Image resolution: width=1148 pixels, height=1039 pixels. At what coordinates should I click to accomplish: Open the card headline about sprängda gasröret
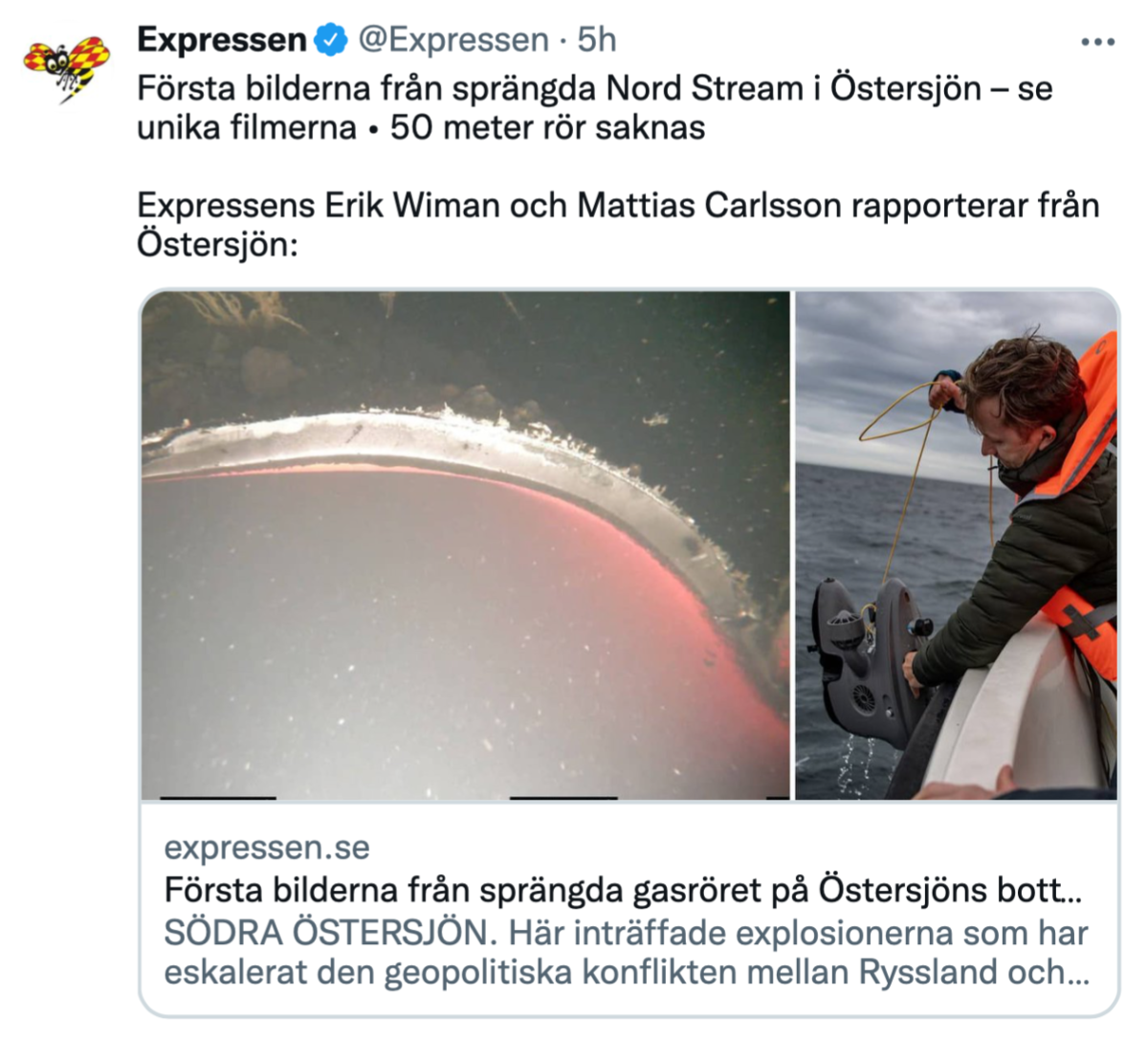(623, 890)
